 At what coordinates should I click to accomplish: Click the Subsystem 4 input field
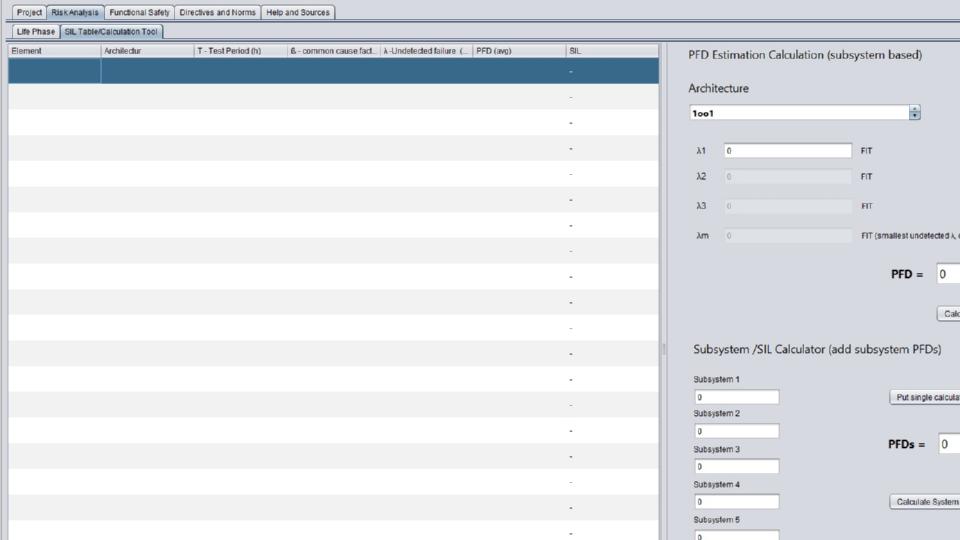[736, 501]
